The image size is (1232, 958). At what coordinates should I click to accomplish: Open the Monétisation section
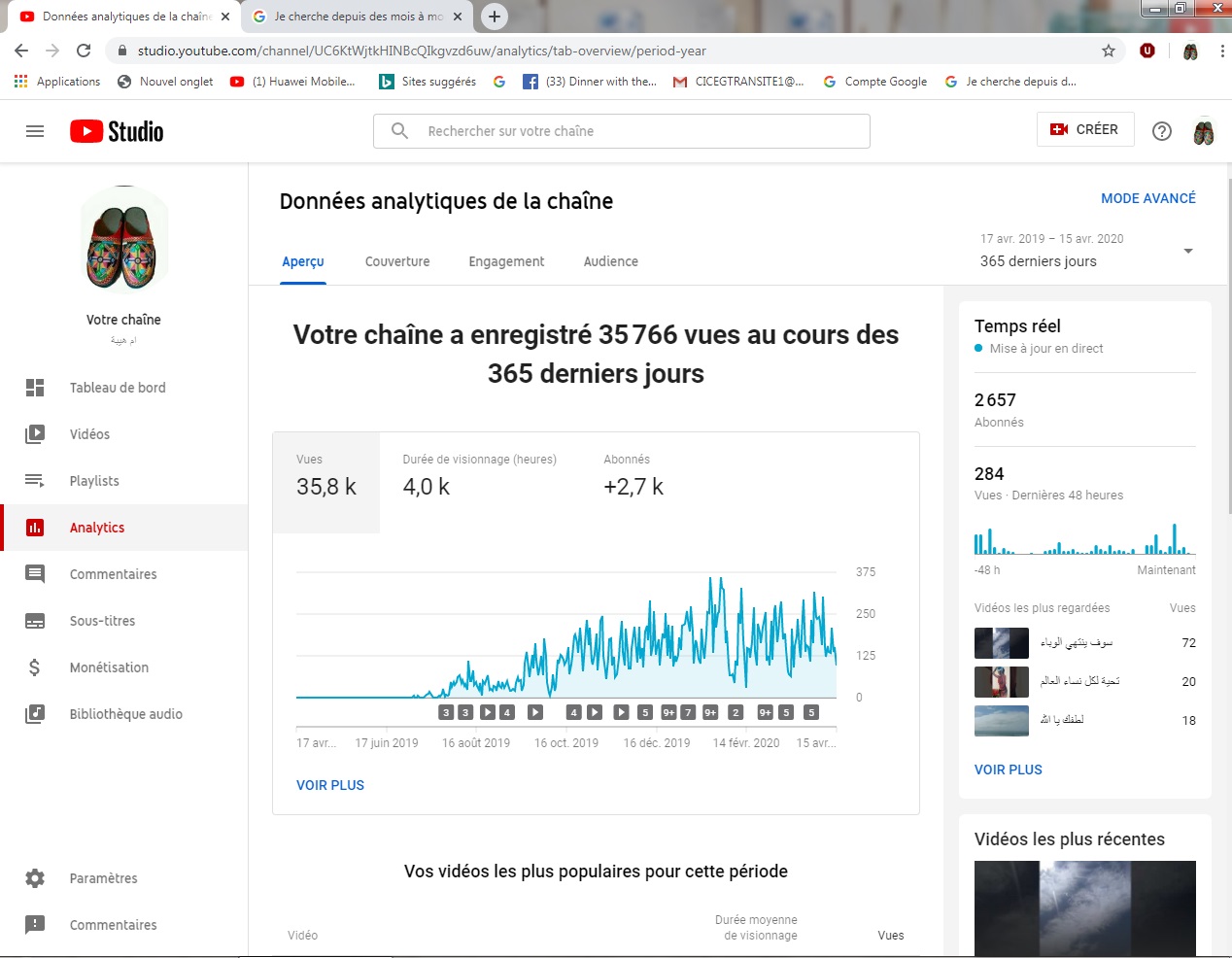[x=109, y=667]
